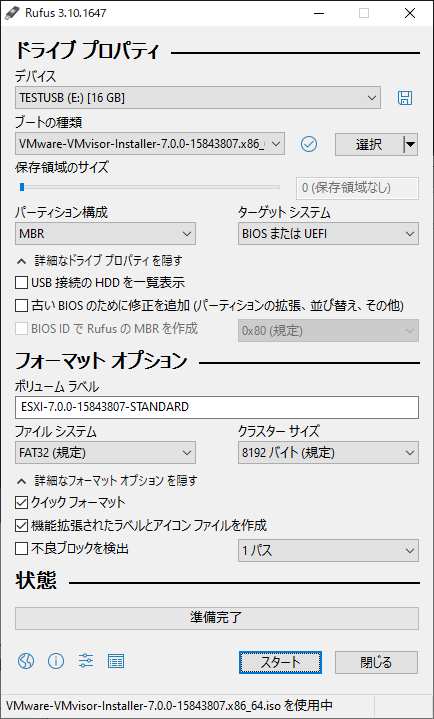The image size is (434, 719).
Task: Click the 保存領域のサイズ slider handle
Action: coord(22,187)
